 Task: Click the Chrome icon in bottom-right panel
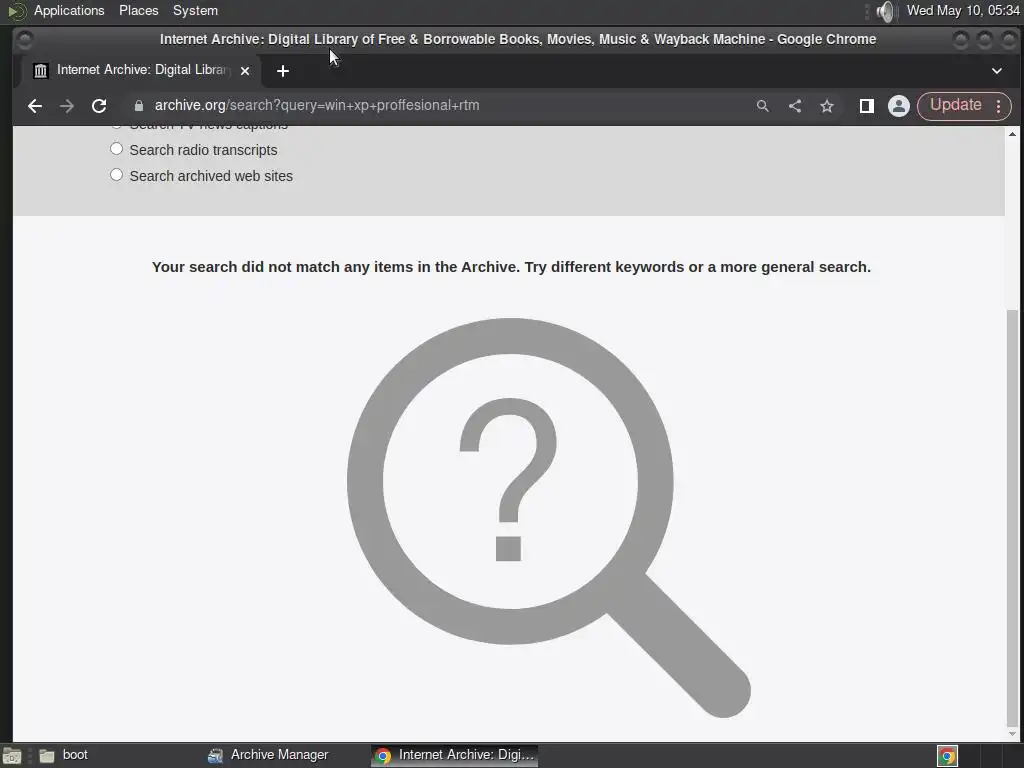pyautogui.click(x=947, y=756)
